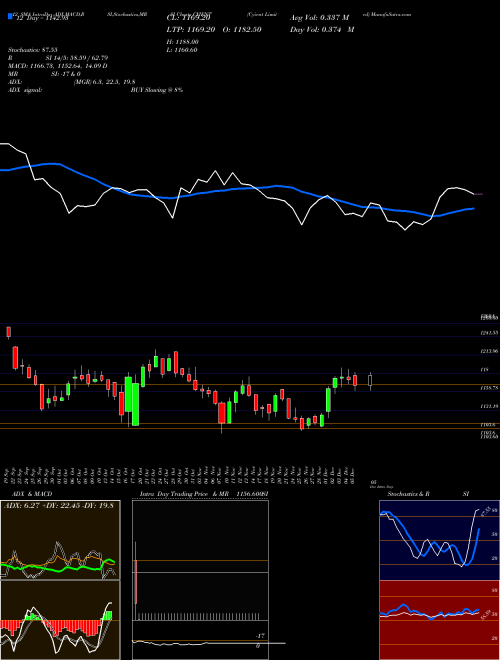The image size is (500, 660).
Task: Click the ADX (MGR) 6.3, 22.5, 19.8 values
Action: tap(104, 82)
